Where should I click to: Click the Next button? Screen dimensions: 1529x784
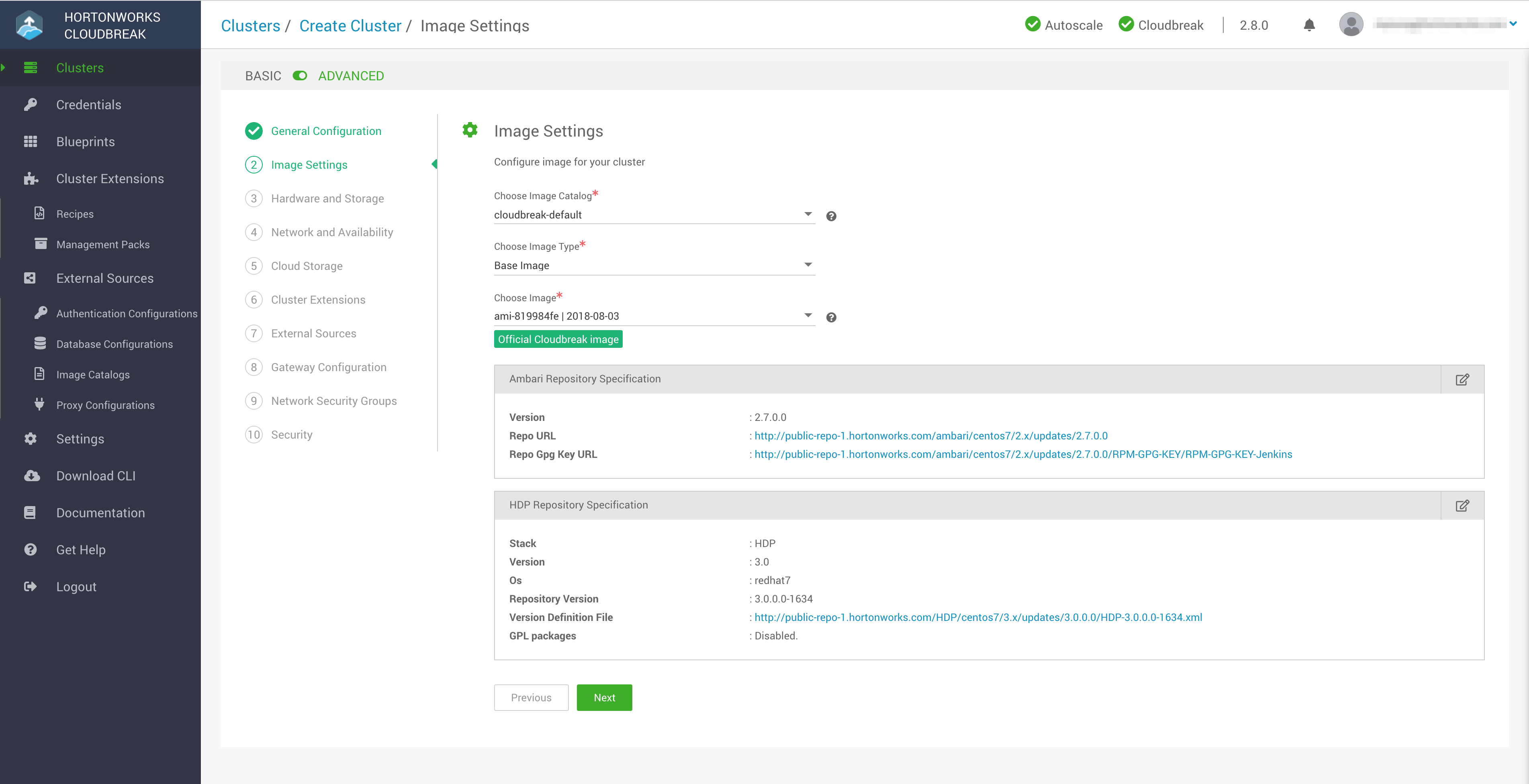(604, 697)
